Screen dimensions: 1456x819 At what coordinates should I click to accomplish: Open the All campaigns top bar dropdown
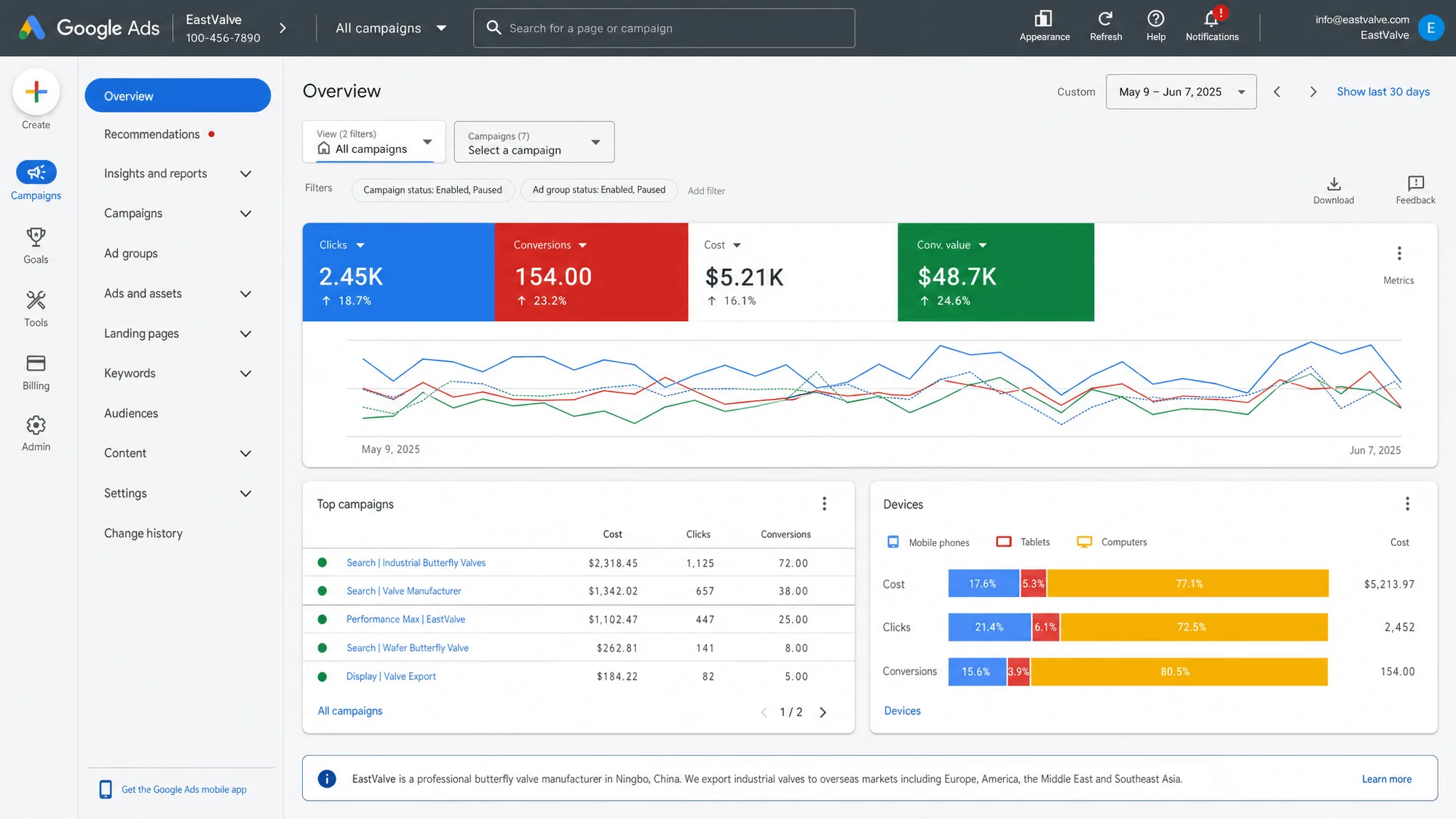(x=391, y=28)
